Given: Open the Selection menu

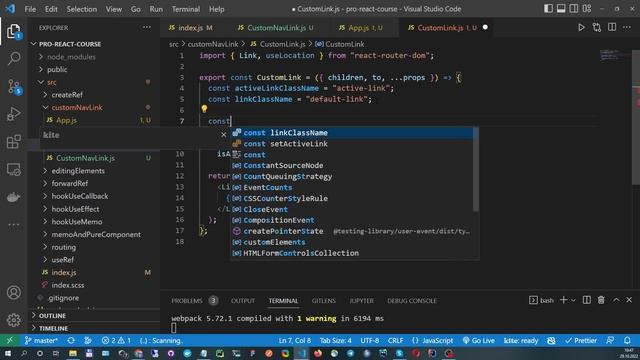Looking at the screenshot, I should (82, 9).
